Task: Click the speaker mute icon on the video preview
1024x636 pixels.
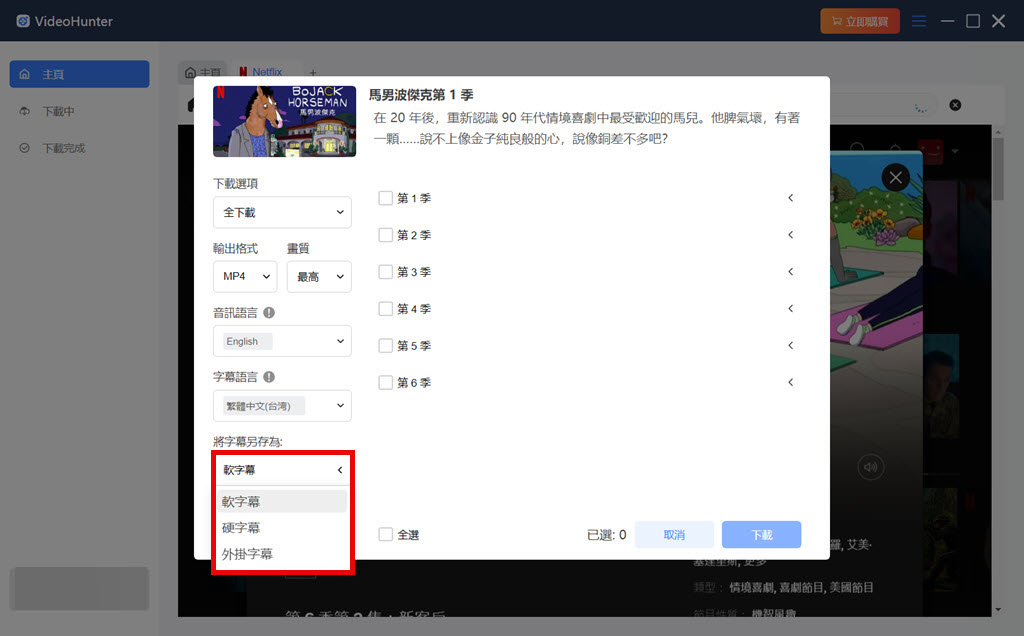Action: [x=870, y=466]
